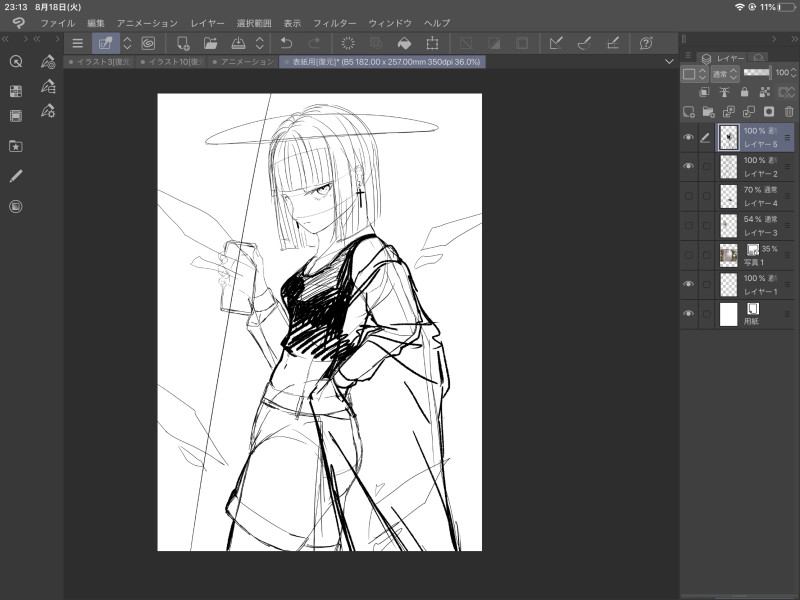Open the Clip Studio logo menu

(x=18, y=23)
